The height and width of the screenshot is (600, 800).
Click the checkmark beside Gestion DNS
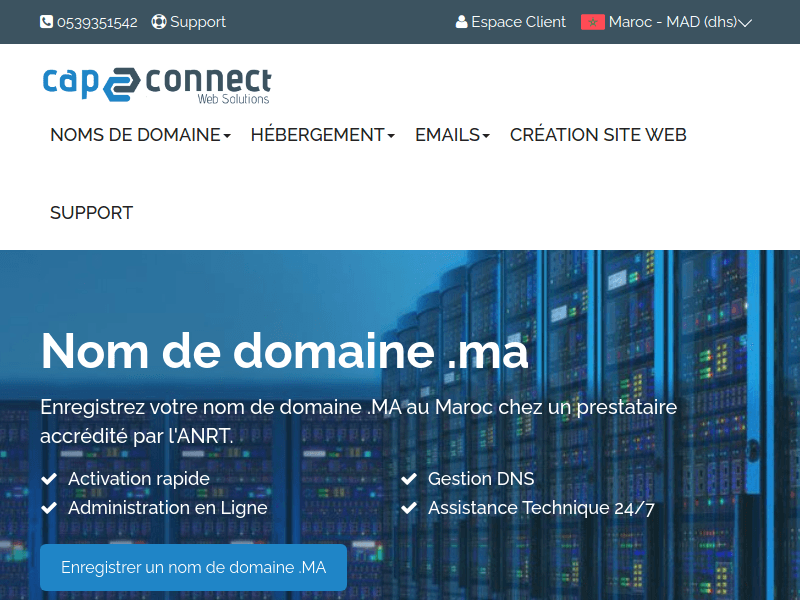tap(409, 479)
